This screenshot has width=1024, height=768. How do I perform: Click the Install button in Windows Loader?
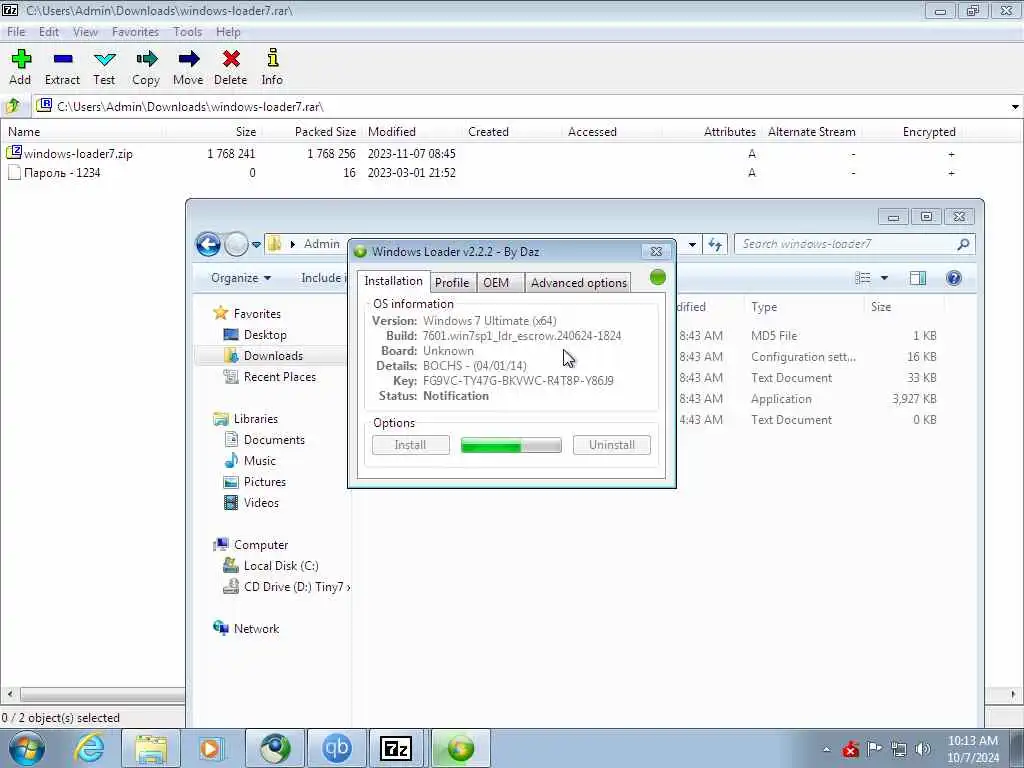coord(411,445)
